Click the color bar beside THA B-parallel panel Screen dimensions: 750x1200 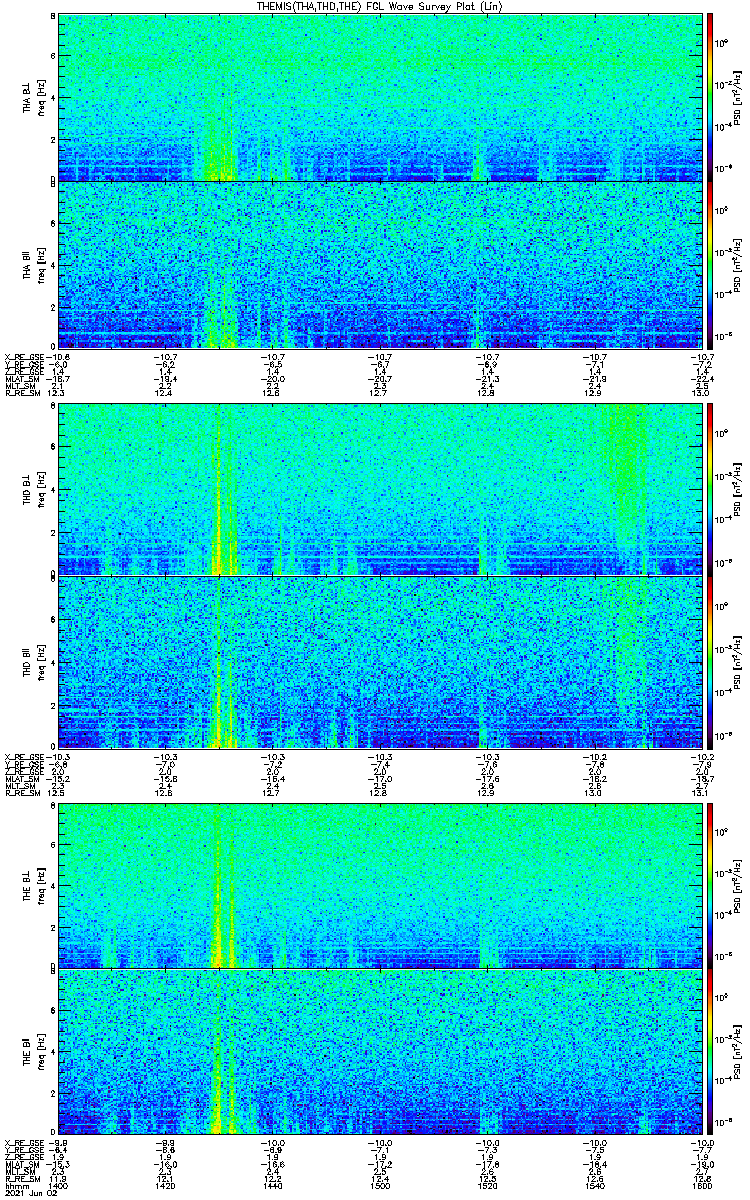[710, 265]
